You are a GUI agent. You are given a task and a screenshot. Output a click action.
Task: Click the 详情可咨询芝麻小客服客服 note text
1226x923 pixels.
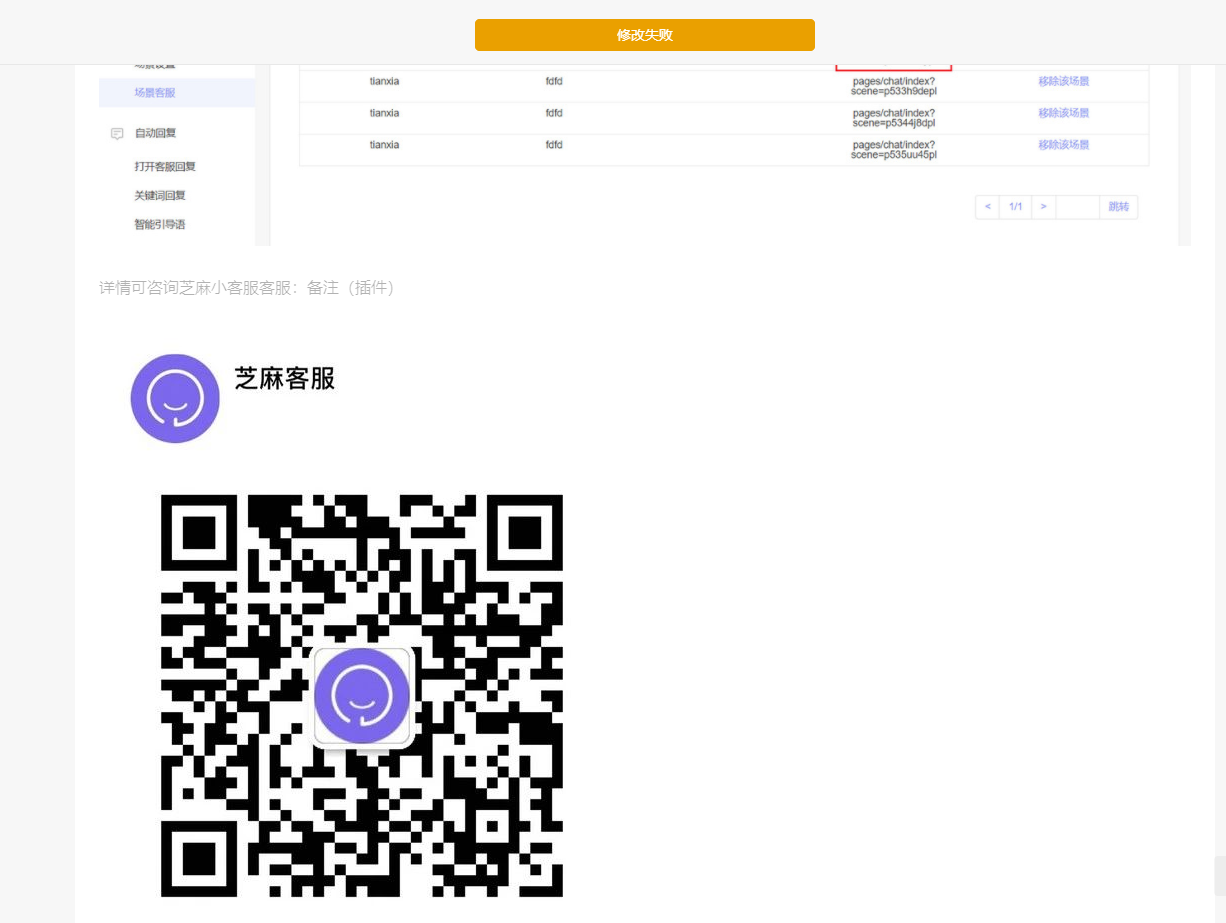point(247,288)
